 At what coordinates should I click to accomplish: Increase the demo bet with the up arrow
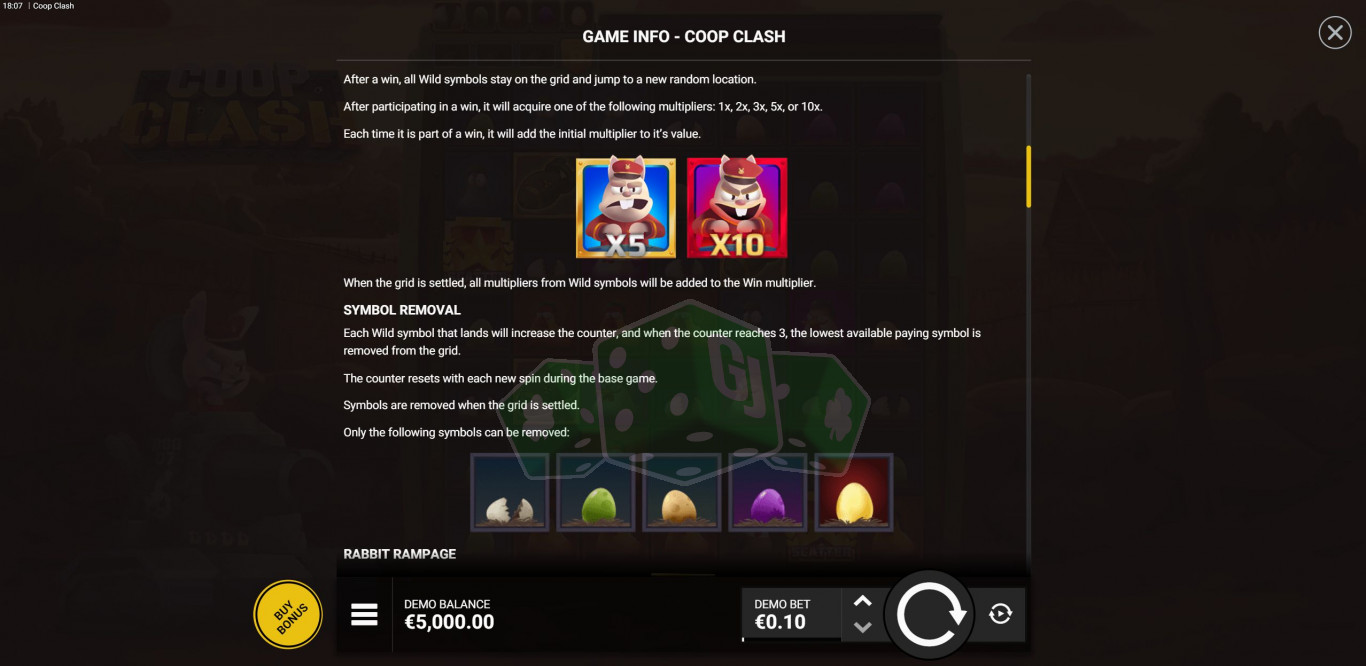[x=863, y=601]
